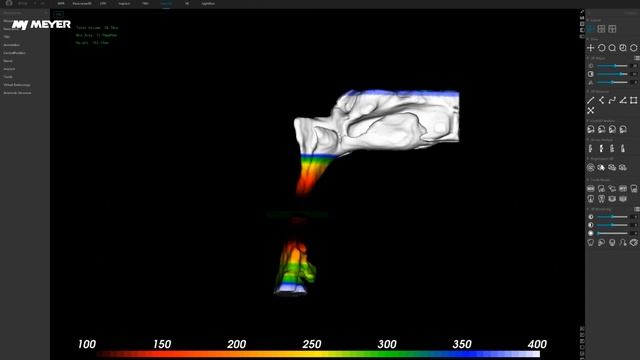The width and height of the screenshot is (640, 360).
Task: Select the open-angle bracket measurement tool
Action: 601,100
